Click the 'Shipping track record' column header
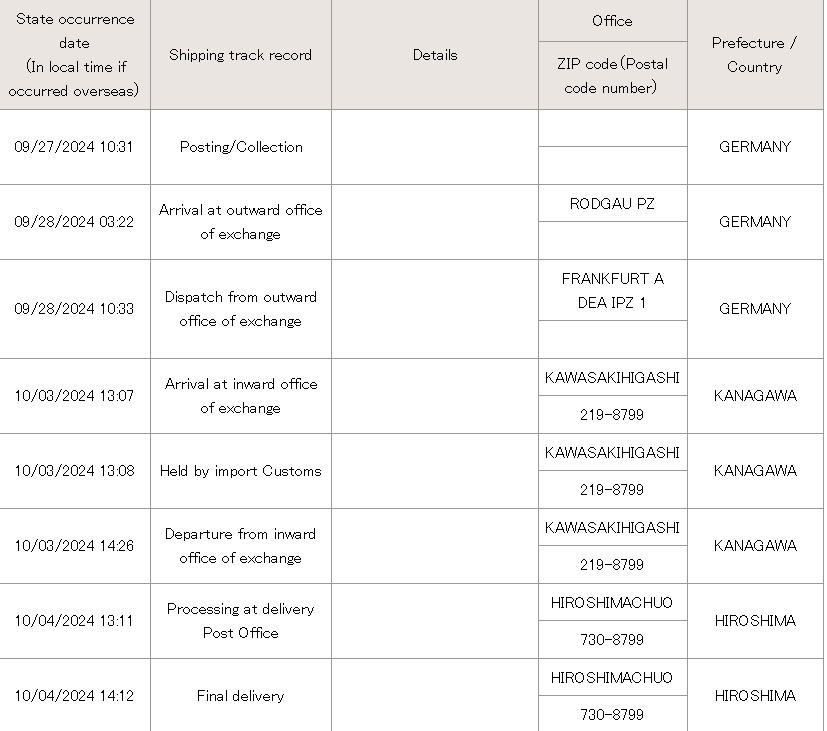Viewport: 827px width, 731px height. pyautogui.click(x=241, y=55)
